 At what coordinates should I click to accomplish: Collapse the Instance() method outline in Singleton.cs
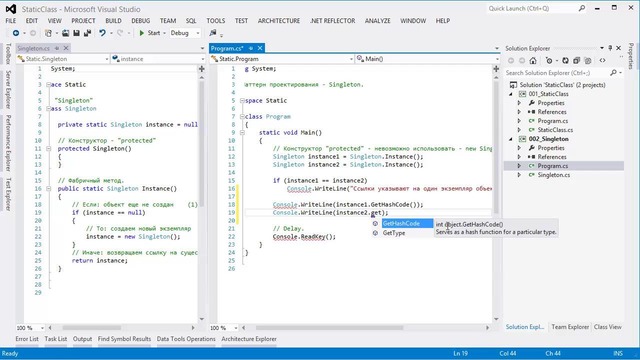(x=48, y=189)
